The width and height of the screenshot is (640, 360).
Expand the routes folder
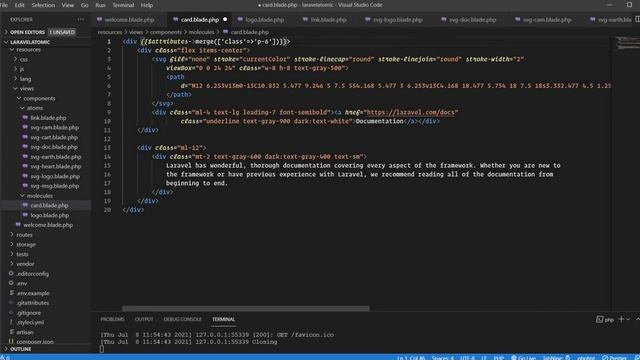12,235
